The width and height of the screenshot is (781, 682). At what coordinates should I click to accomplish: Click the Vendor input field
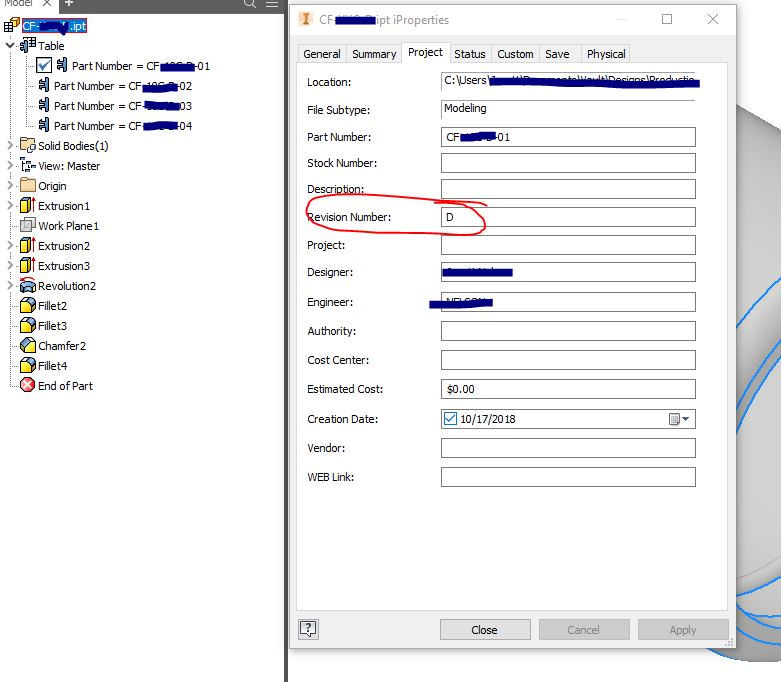coord(568,448)
